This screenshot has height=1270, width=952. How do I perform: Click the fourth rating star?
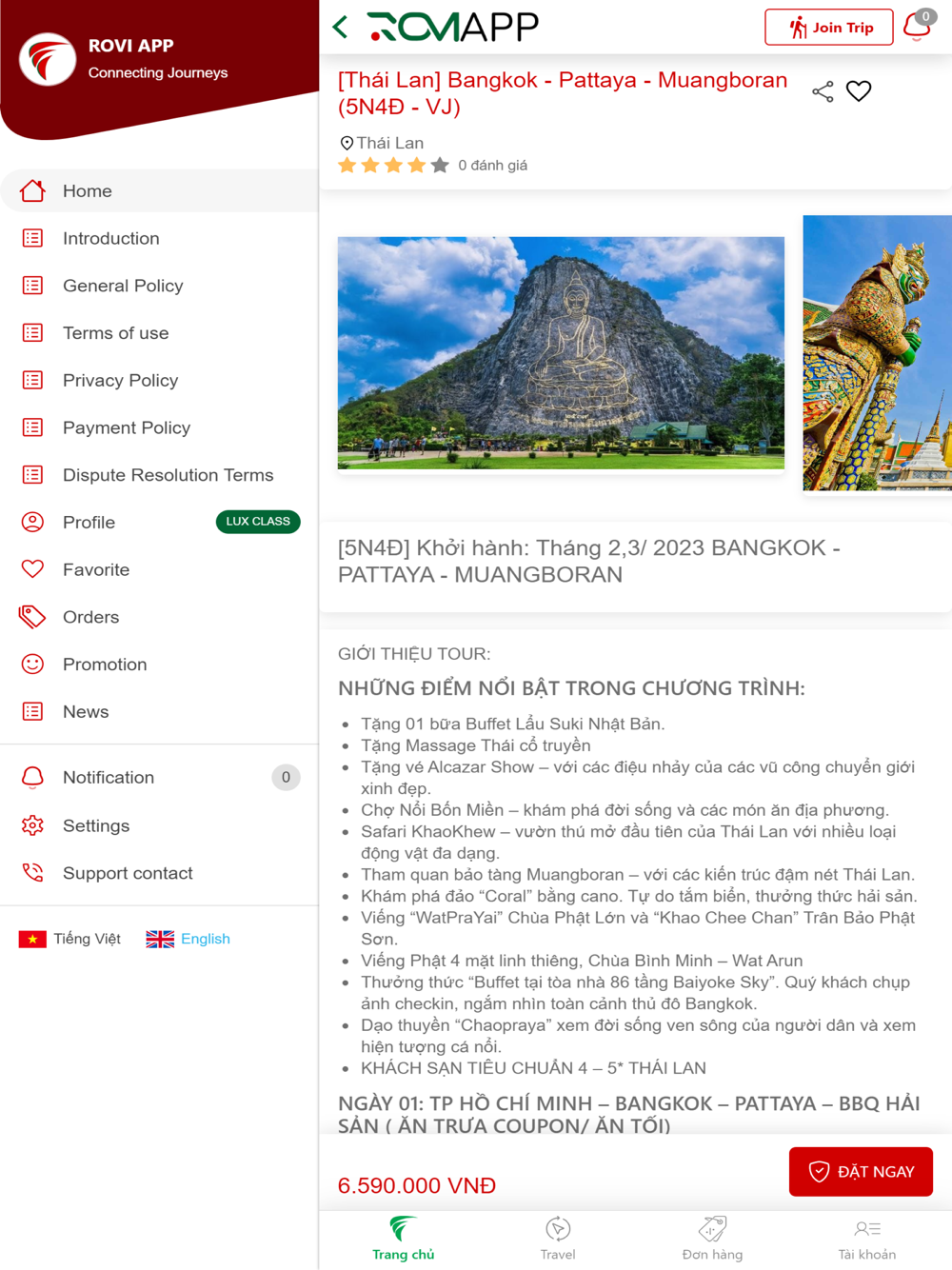pos(416,165)
